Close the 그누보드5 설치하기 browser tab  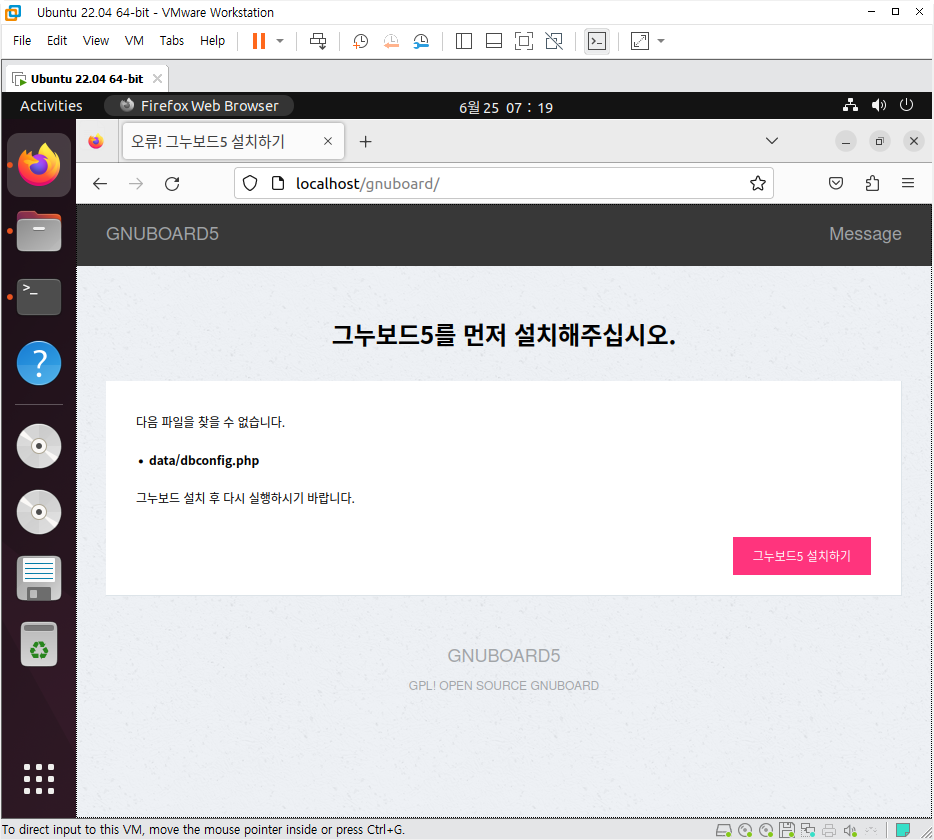pyautogui.click(x=328, y=141)
